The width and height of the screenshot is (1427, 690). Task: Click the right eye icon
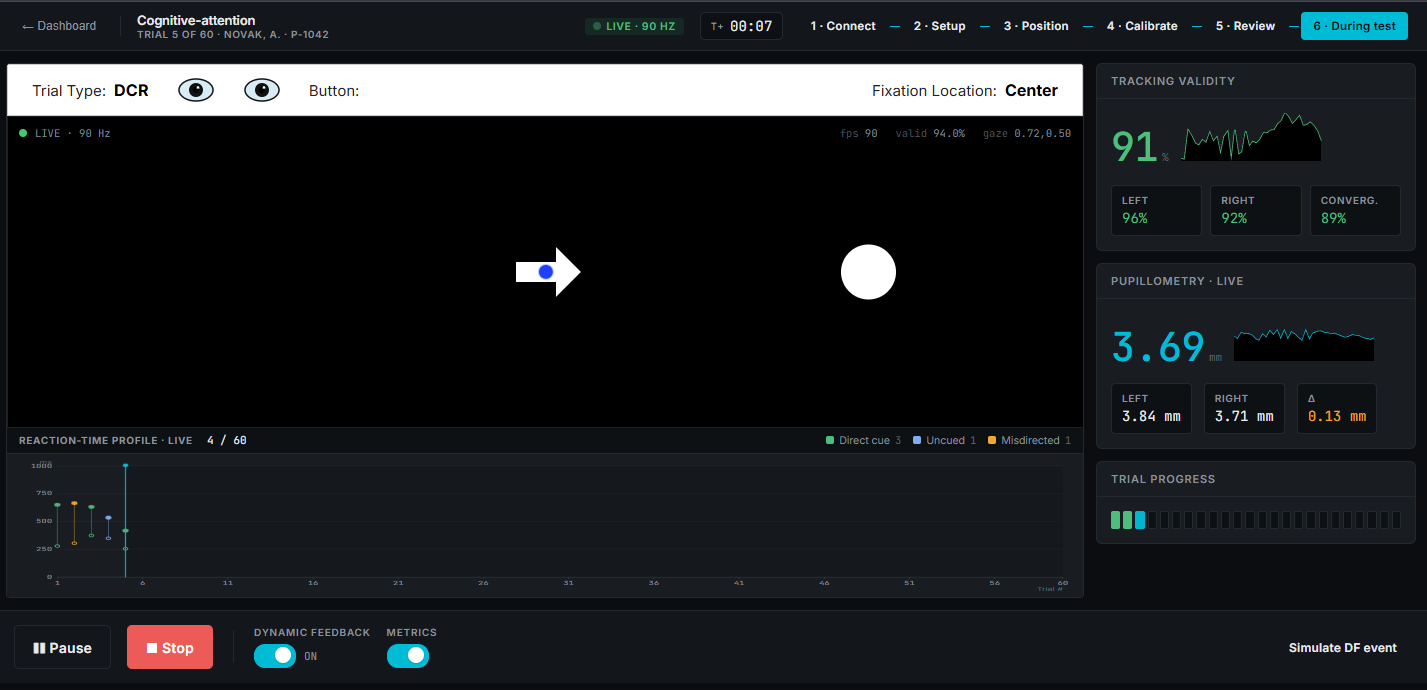coord(262,90)
